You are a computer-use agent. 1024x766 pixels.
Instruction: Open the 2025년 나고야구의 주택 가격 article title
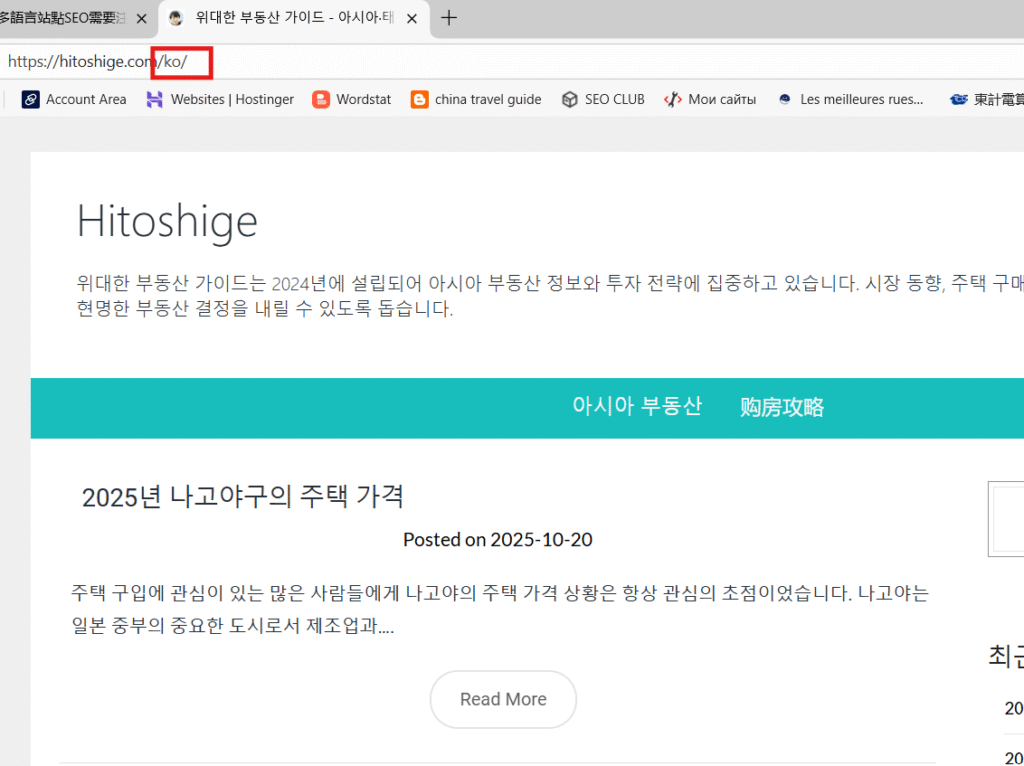(243, 496)
